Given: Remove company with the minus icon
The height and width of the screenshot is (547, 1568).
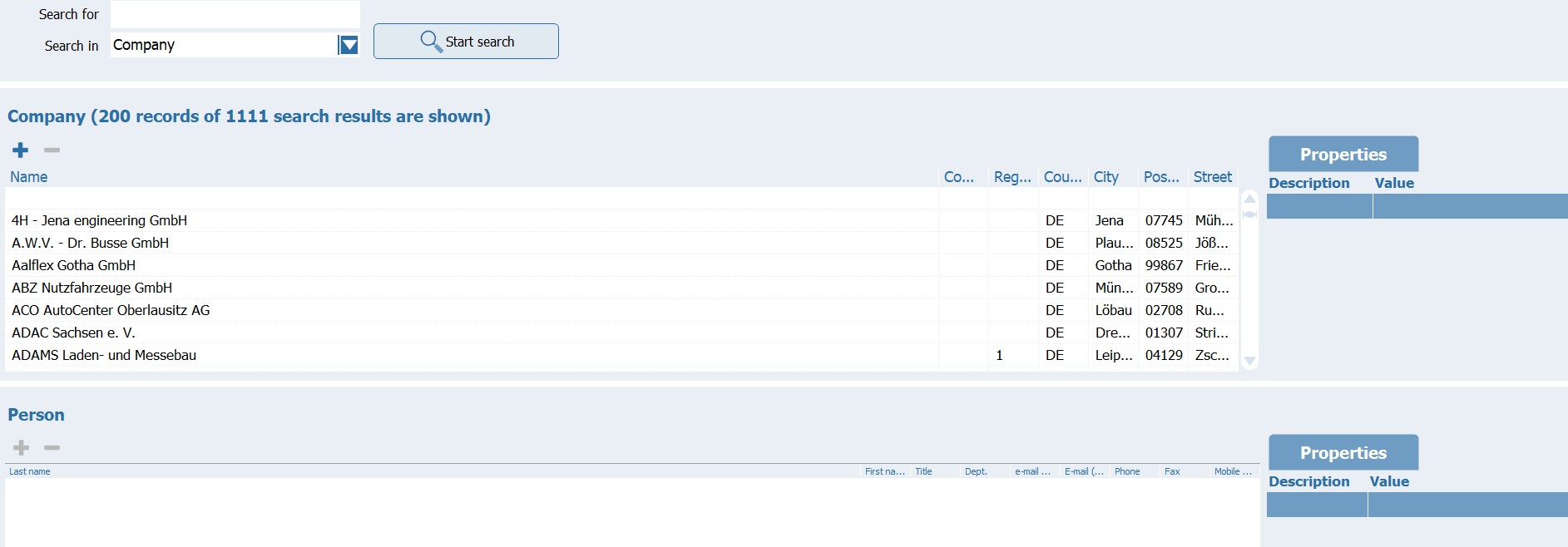Looking at the screenshot, I should tap(52, 150).
